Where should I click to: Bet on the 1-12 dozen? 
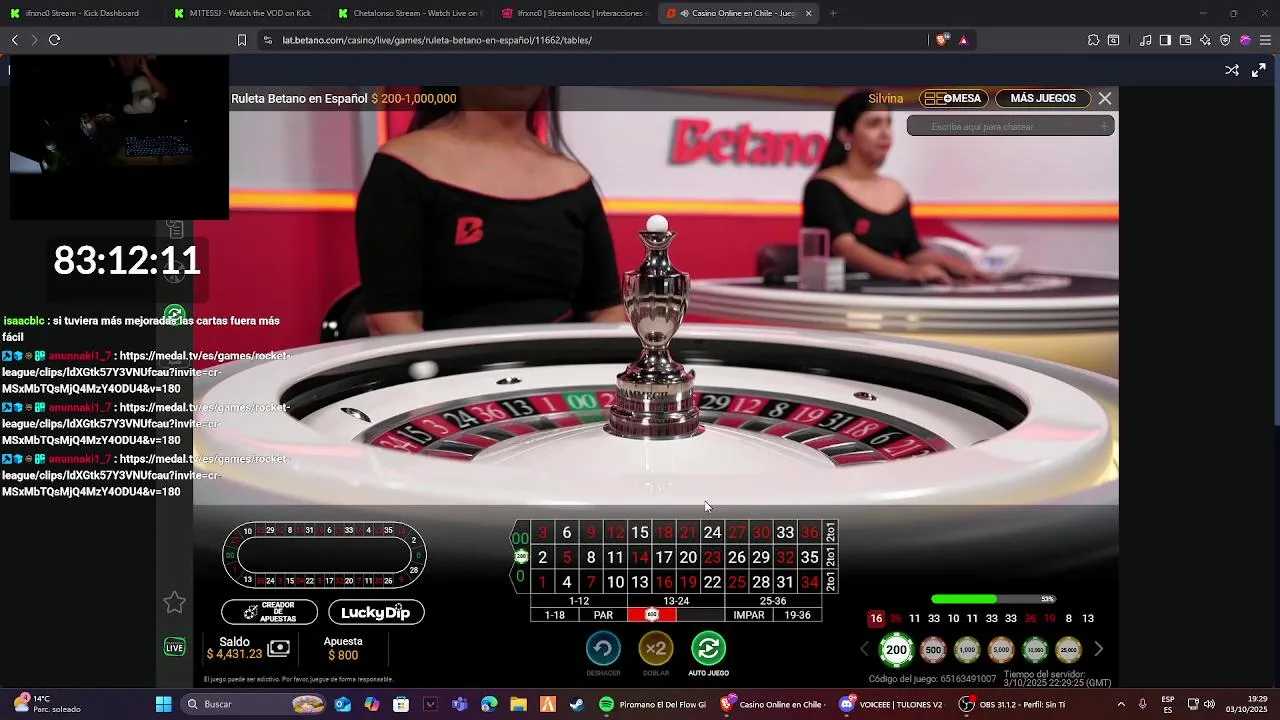579,601
